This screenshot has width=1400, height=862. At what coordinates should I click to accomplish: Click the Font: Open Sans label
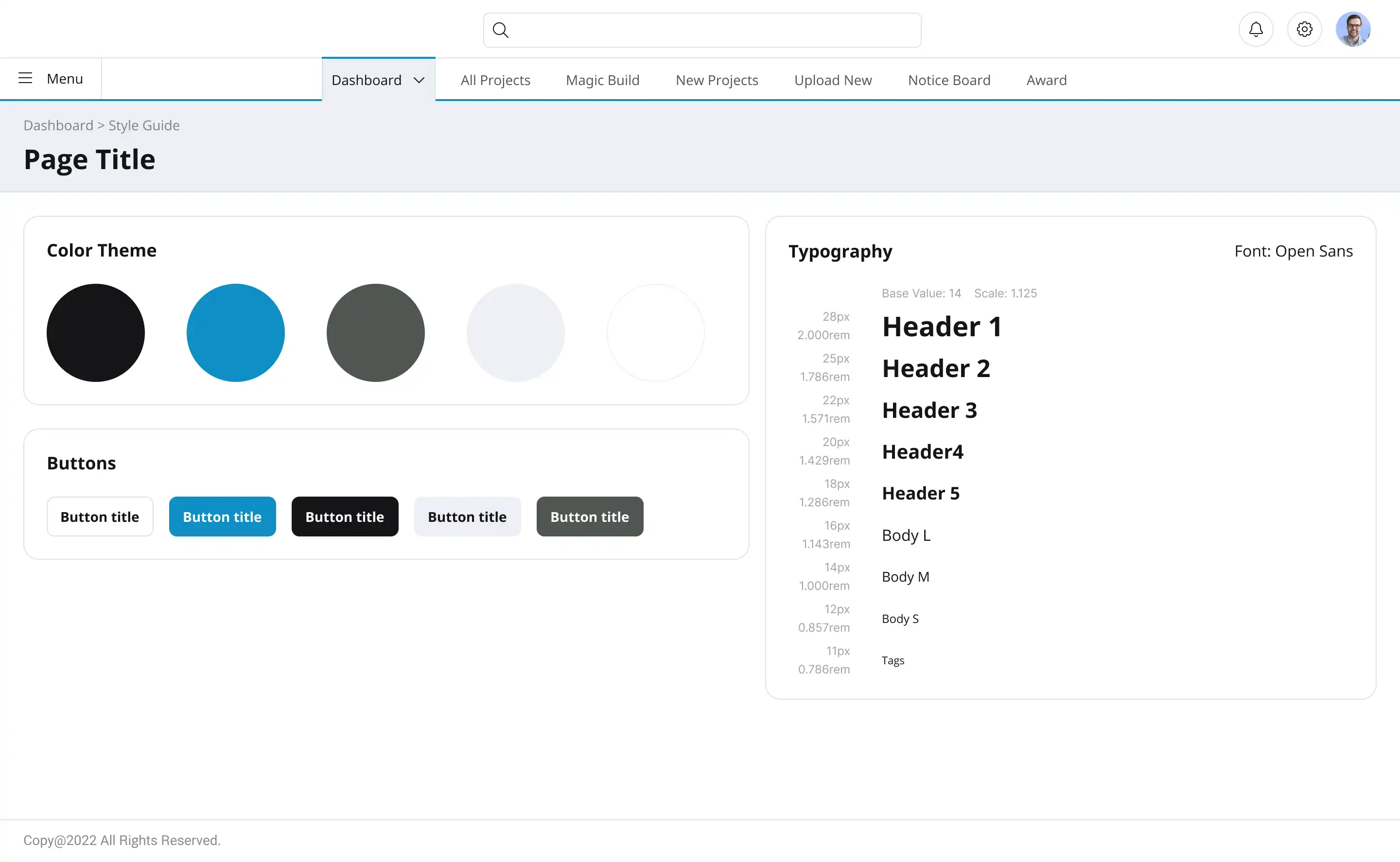(x=1294, y=251)
